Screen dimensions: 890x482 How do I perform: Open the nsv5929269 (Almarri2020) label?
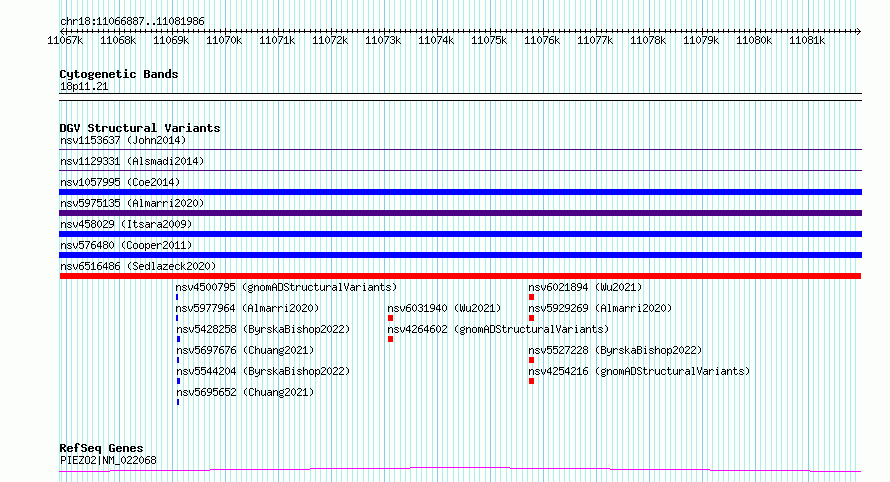tap(600, 308)
